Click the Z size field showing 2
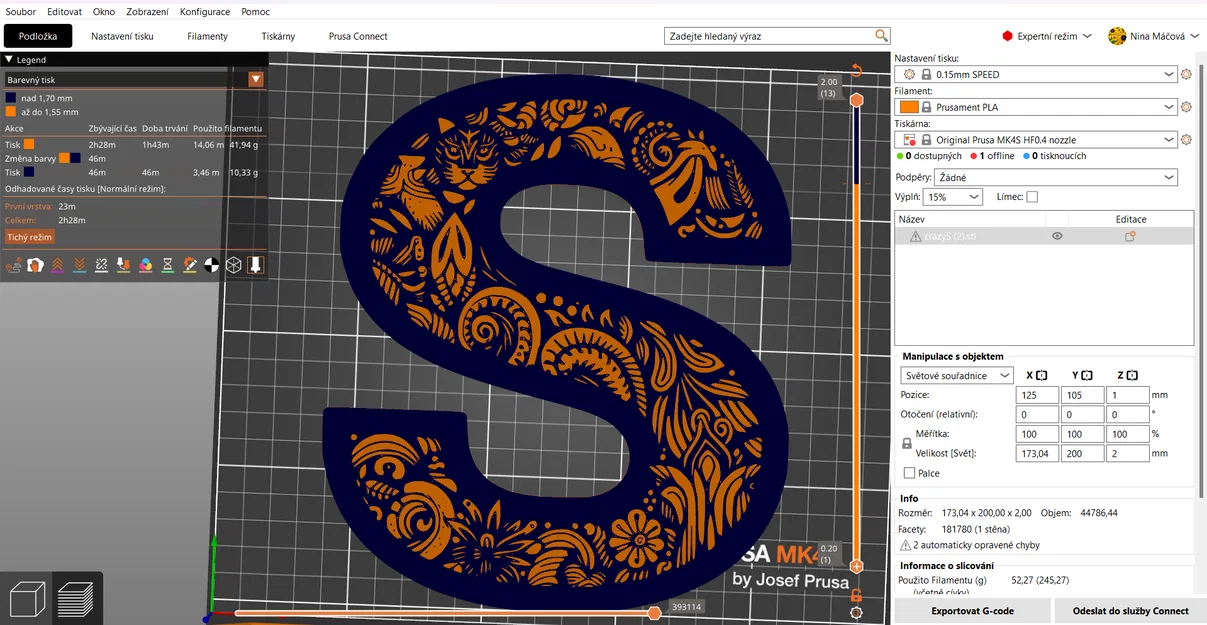 coord(1128,453)
